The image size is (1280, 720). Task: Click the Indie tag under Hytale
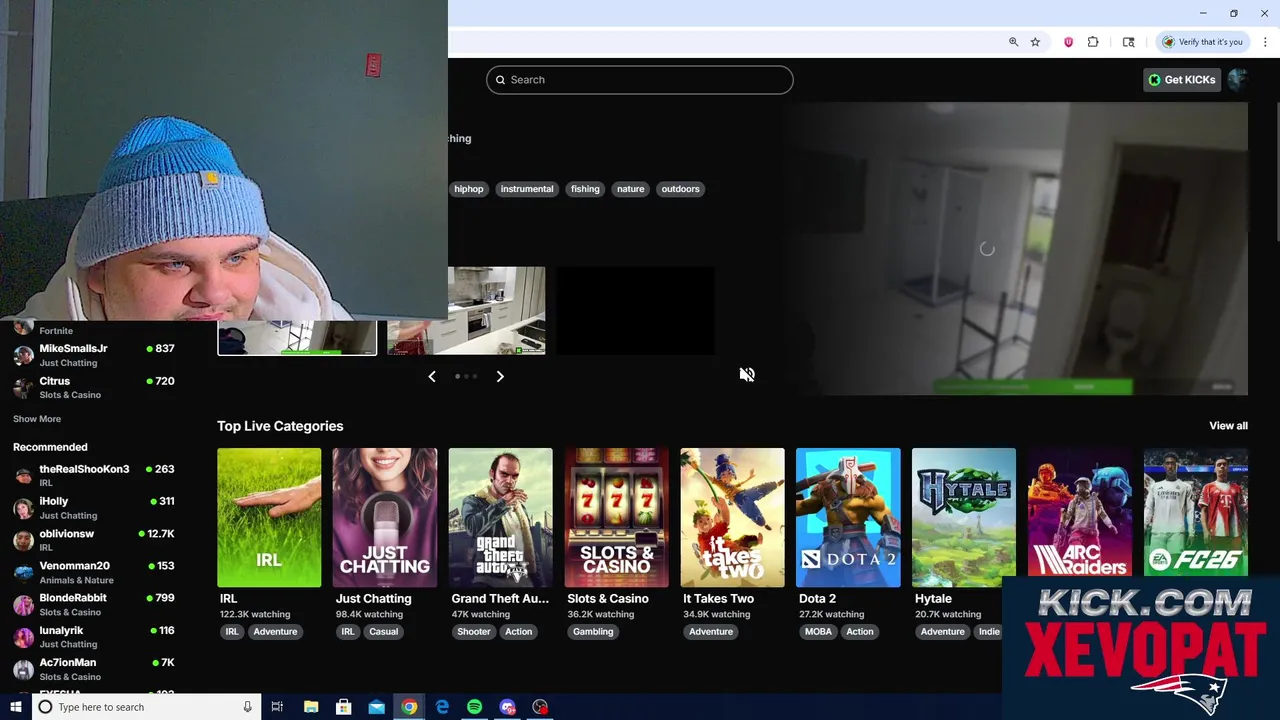989,632
